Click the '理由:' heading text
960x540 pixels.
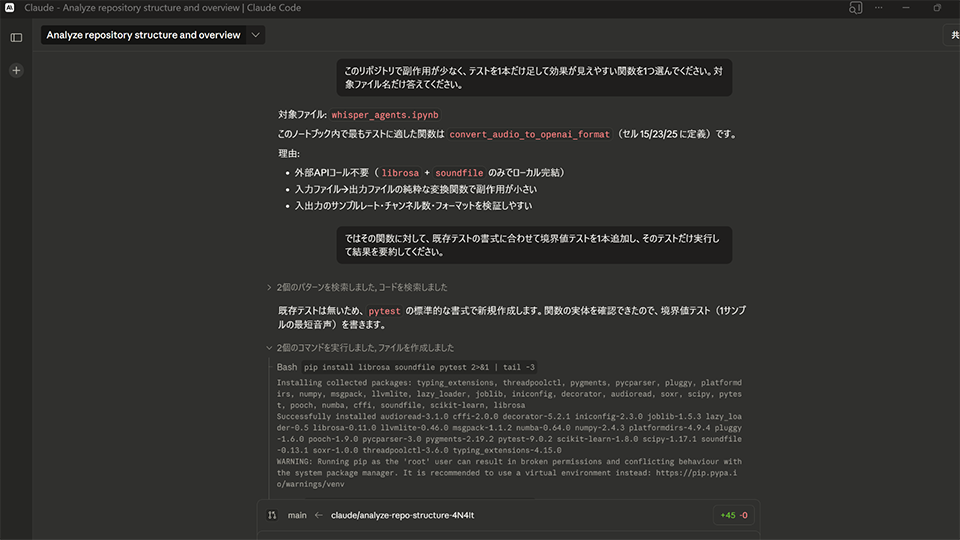coord(289,154)
